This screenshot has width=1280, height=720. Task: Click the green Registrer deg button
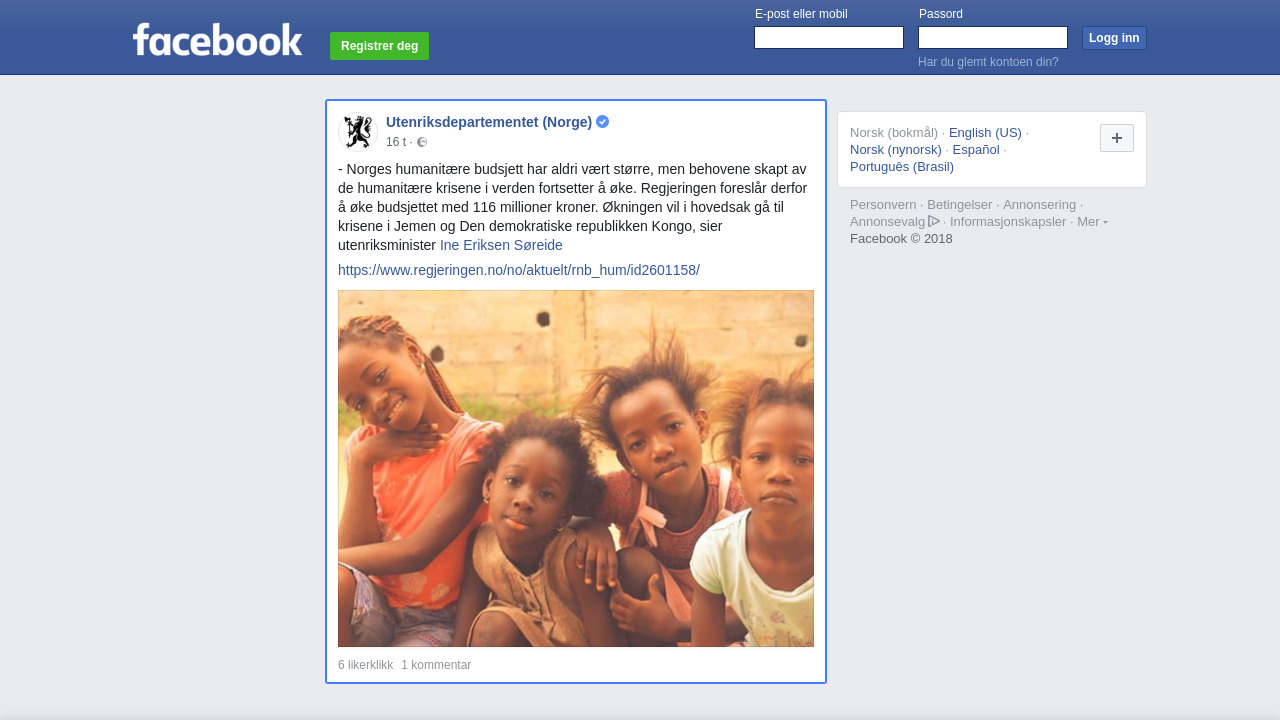point(379,46)
